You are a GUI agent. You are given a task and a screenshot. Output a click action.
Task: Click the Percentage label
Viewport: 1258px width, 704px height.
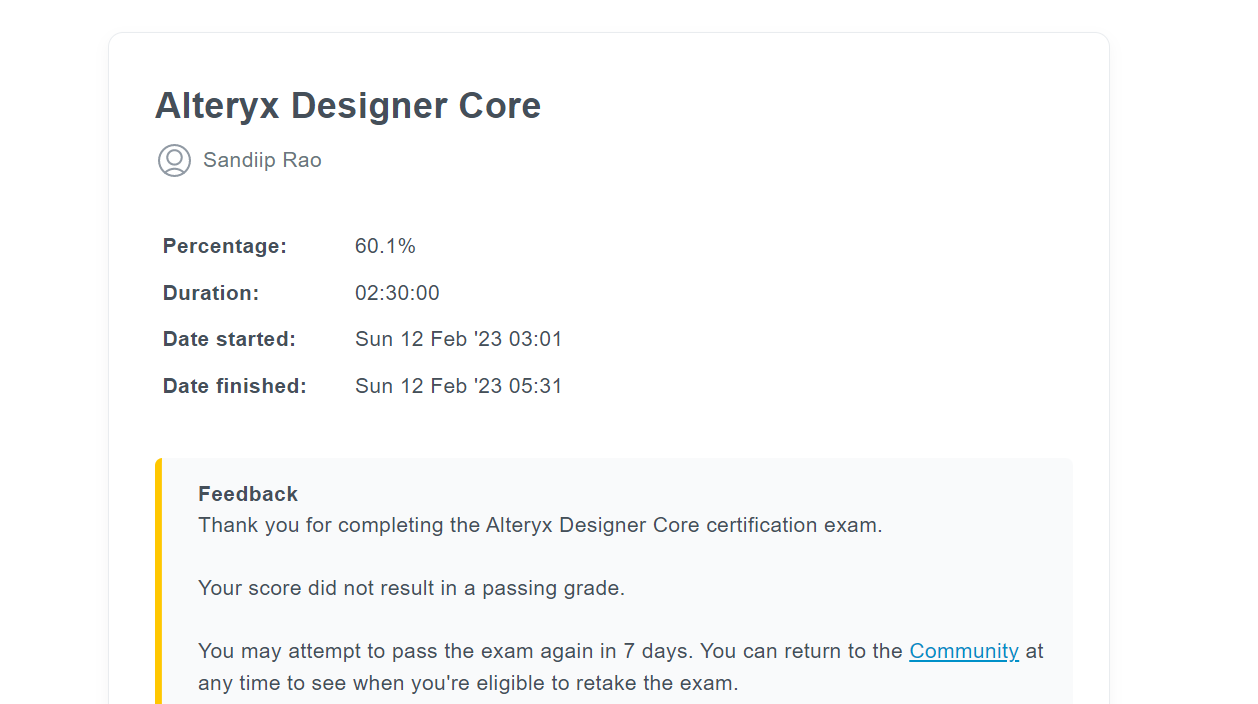point(224,246)
